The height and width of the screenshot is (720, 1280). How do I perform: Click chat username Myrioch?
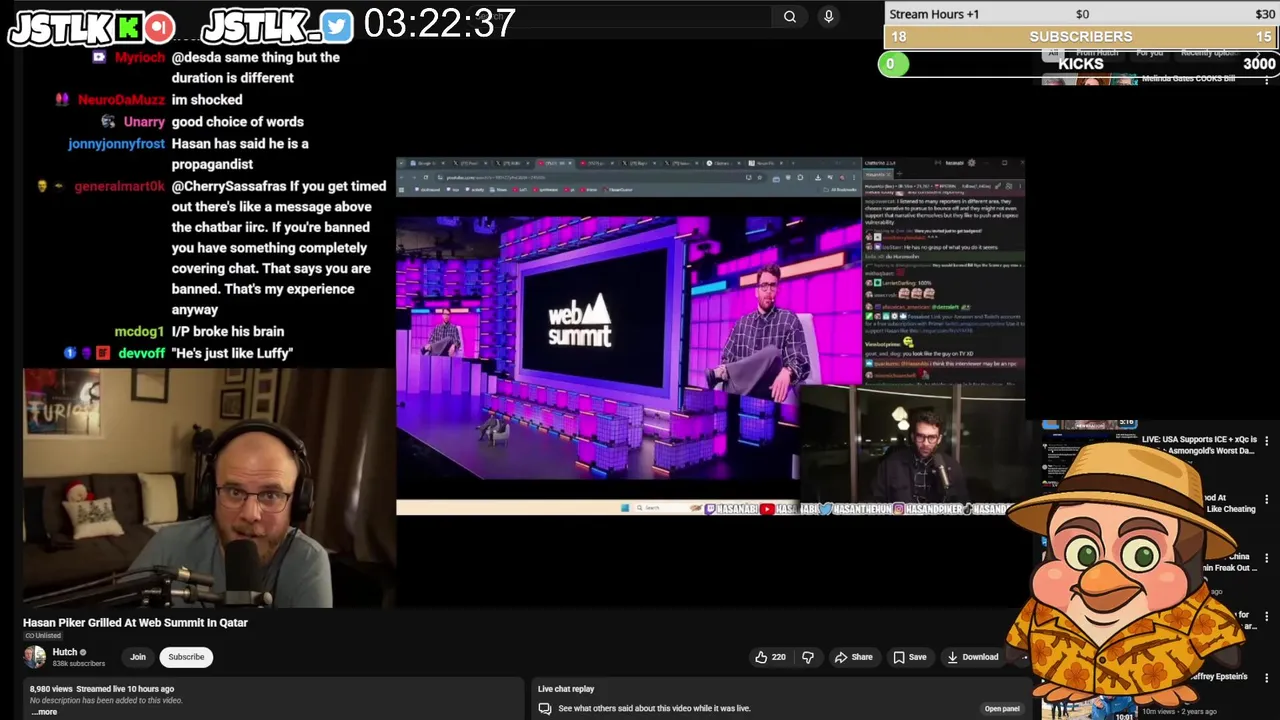(140, 57)
